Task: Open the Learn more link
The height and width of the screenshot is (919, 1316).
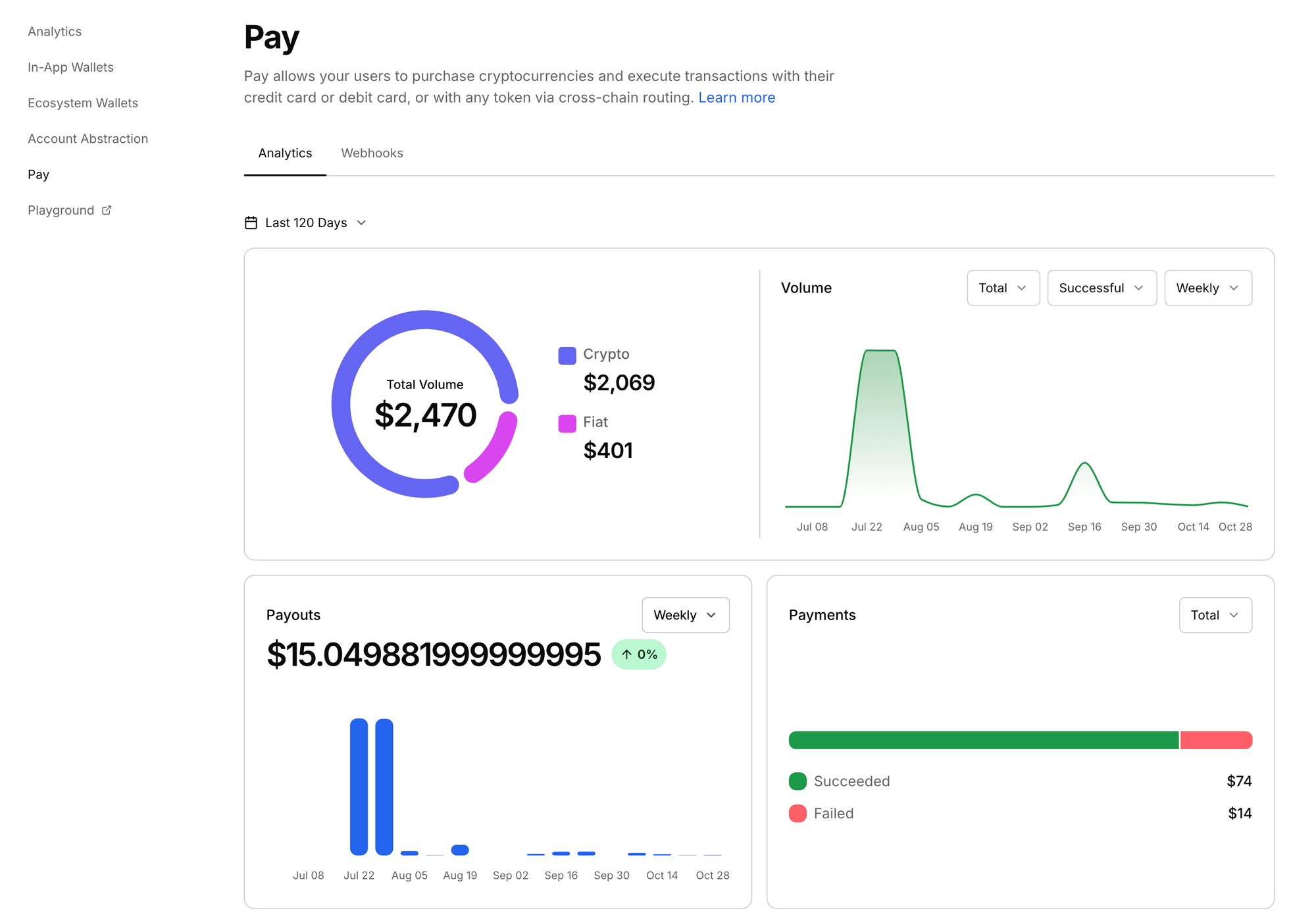Action: coord(736,97)
